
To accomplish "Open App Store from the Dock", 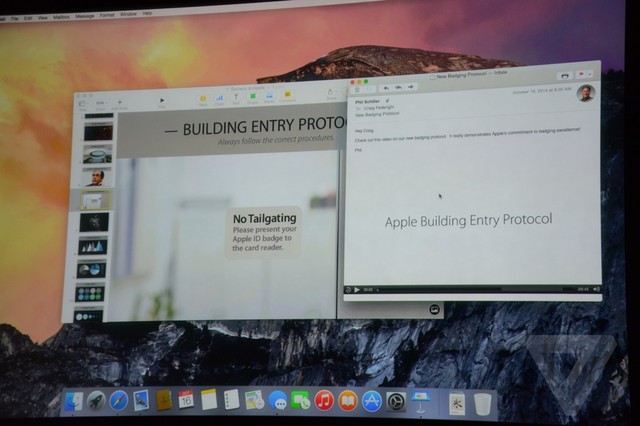I will pos(371,402).
